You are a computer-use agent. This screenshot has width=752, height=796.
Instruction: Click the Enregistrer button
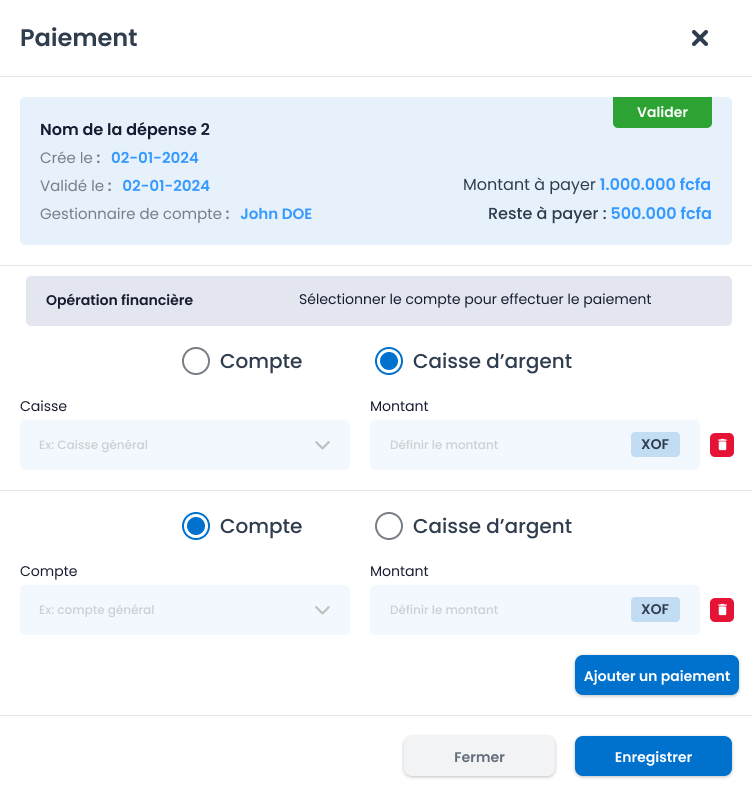click(653, 756)
